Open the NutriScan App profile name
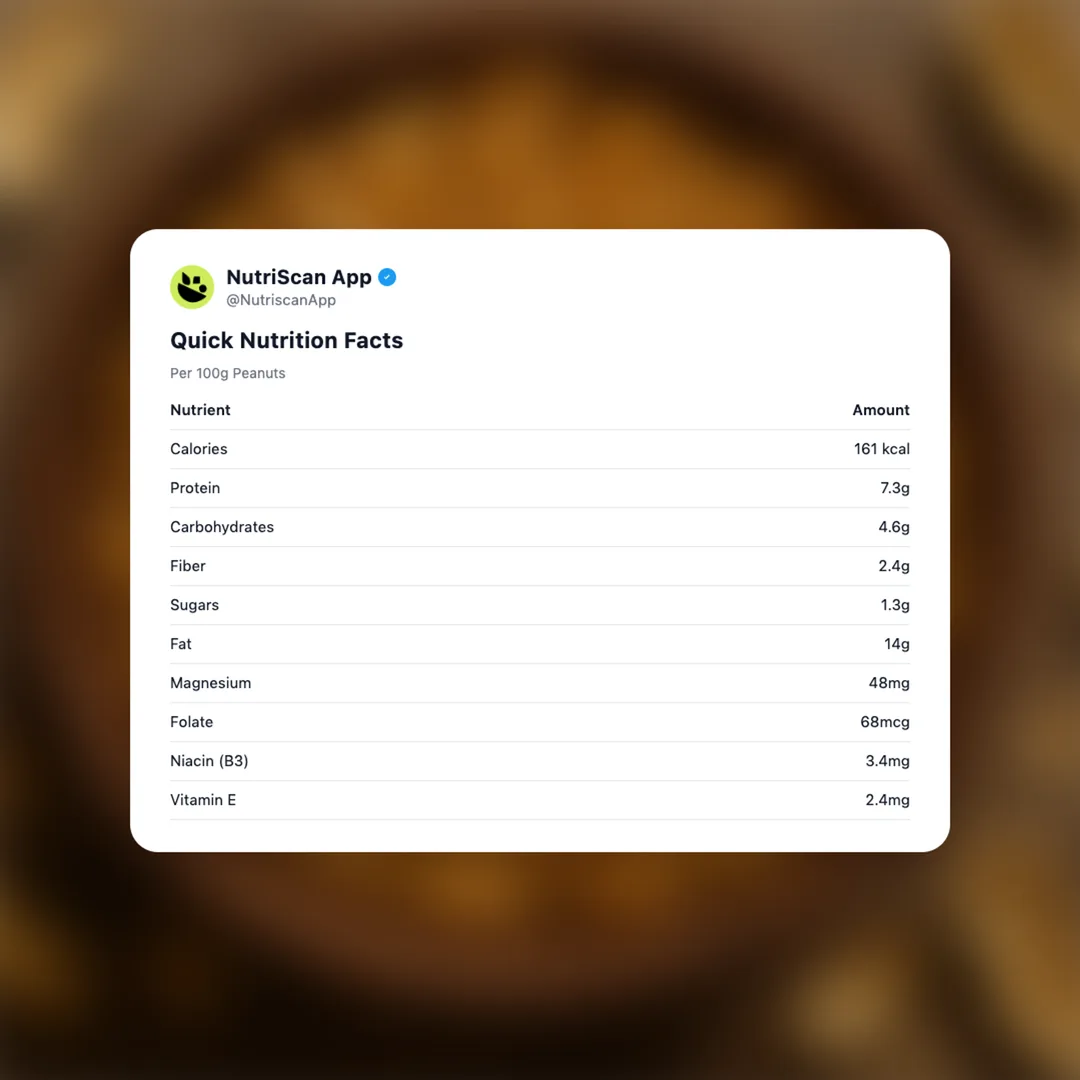The height and width of the screenshot is (1080, 1080). tap(299, 277)
